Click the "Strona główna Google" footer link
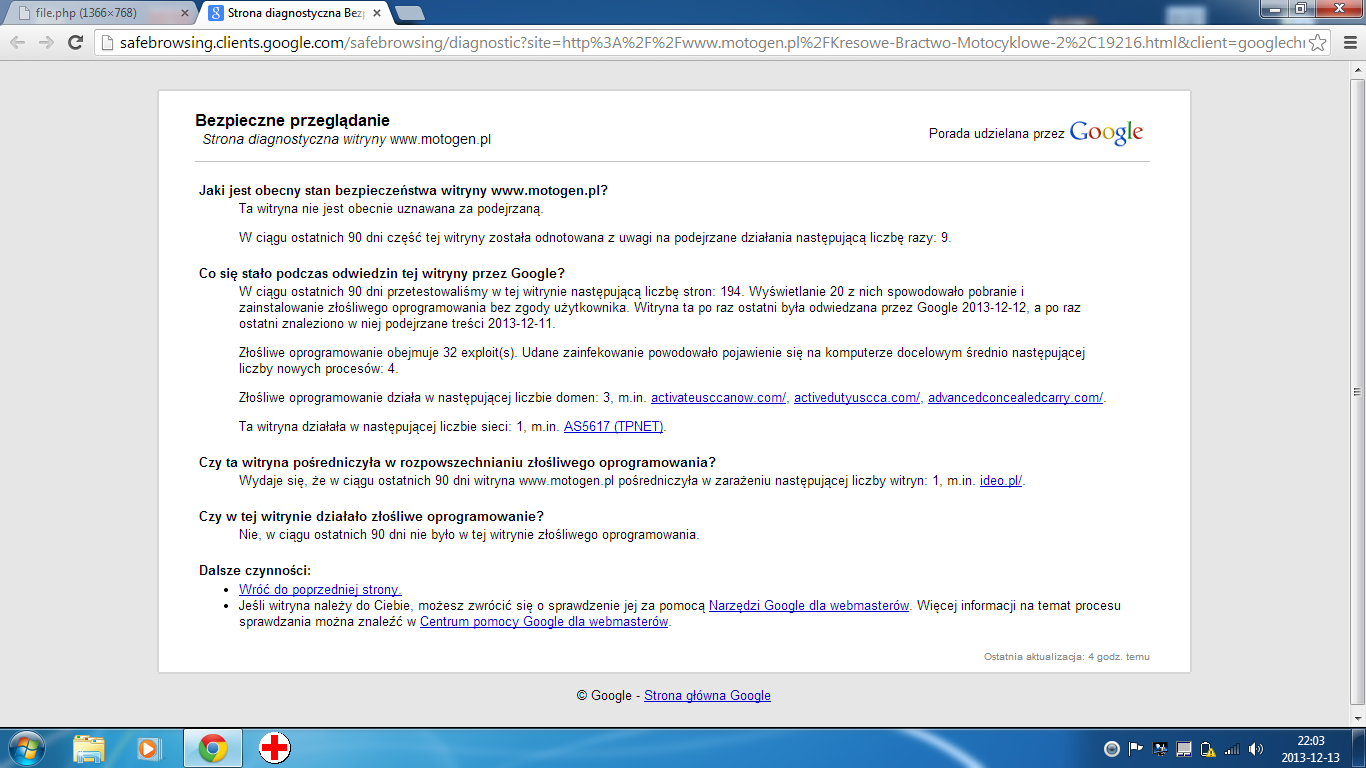This screenshot has width=1366, height=768. 707,696
